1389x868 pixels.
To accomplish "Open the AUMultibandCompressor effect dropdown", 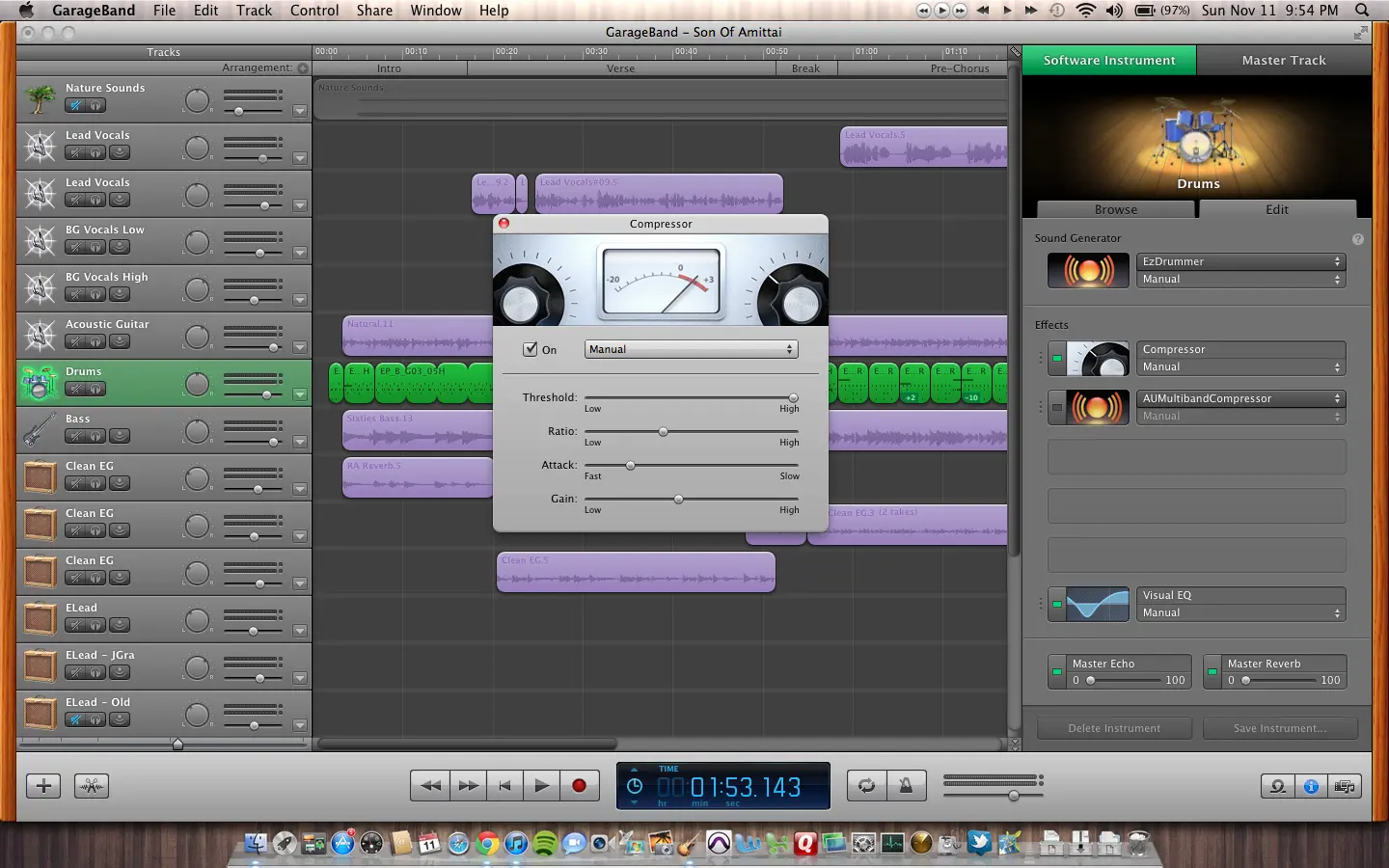I will coord(1241,398).
